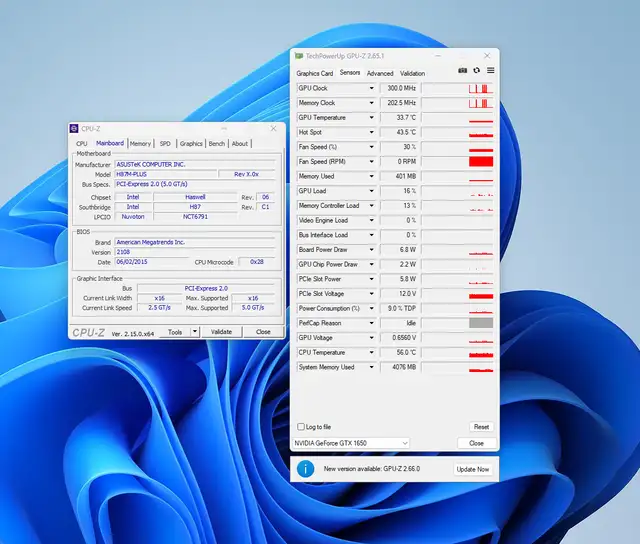Click the Nuvoton LPCIO field
640x544 pixels.
coord(133,217)
